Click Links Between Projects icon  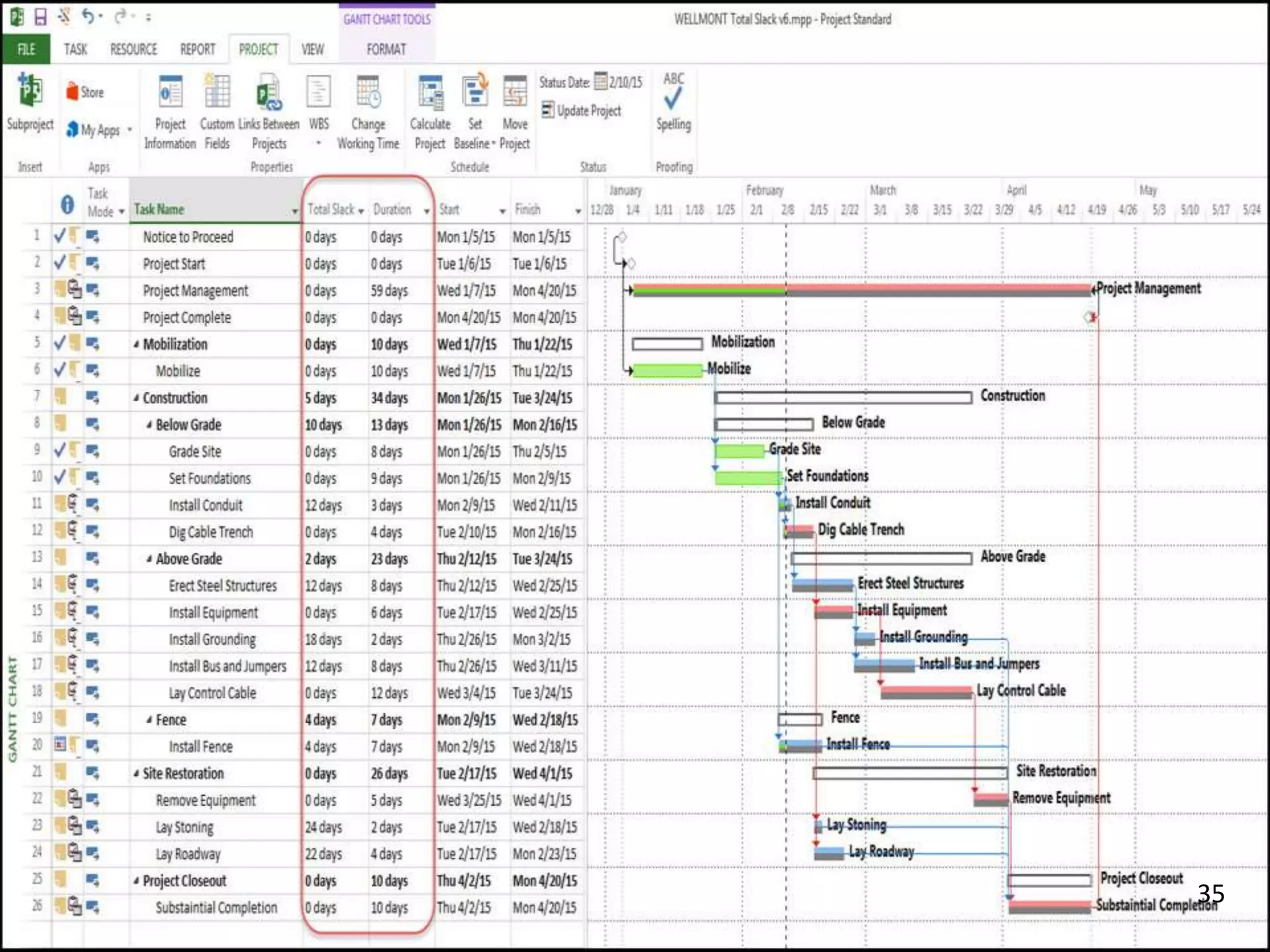coord(269,93)
